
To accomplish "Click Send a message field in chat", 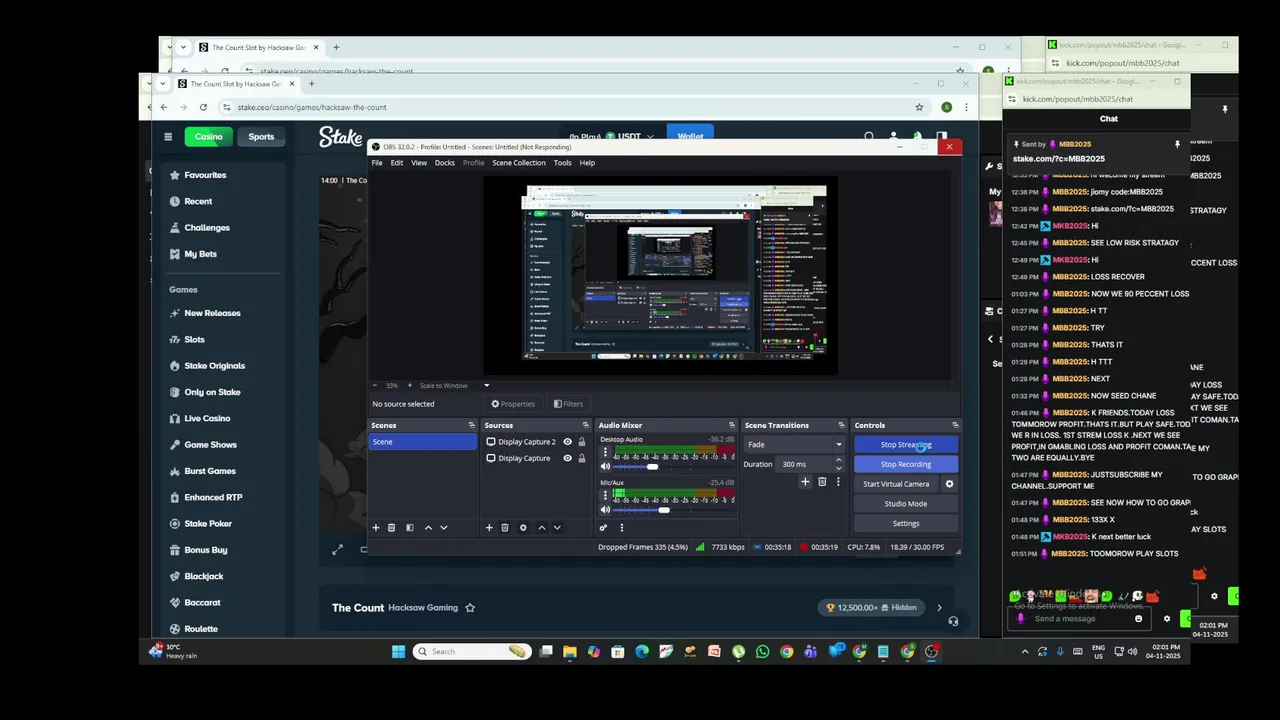I will coord(1078,619).
